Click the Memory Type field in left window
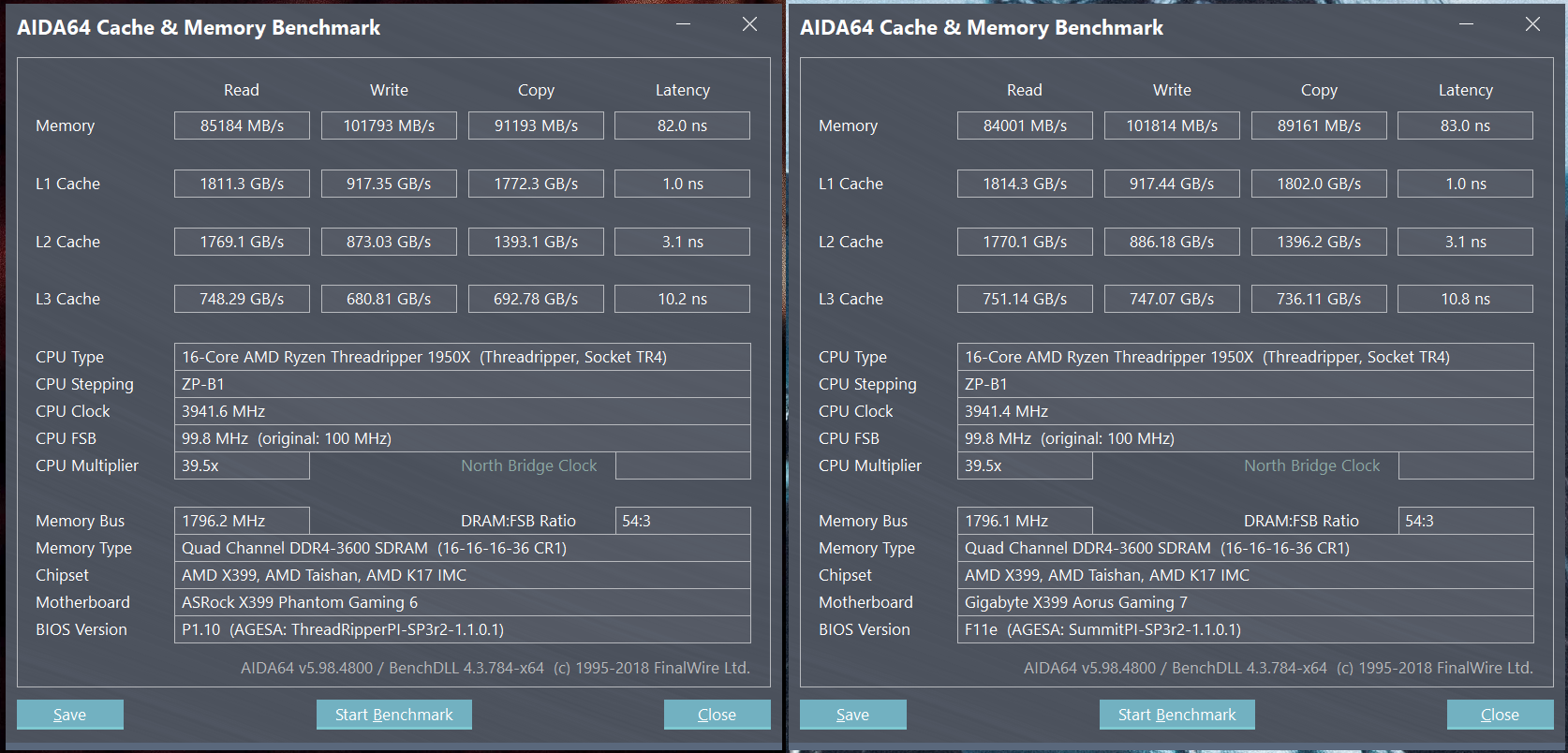1568x753 pixels. coord(463,548)
